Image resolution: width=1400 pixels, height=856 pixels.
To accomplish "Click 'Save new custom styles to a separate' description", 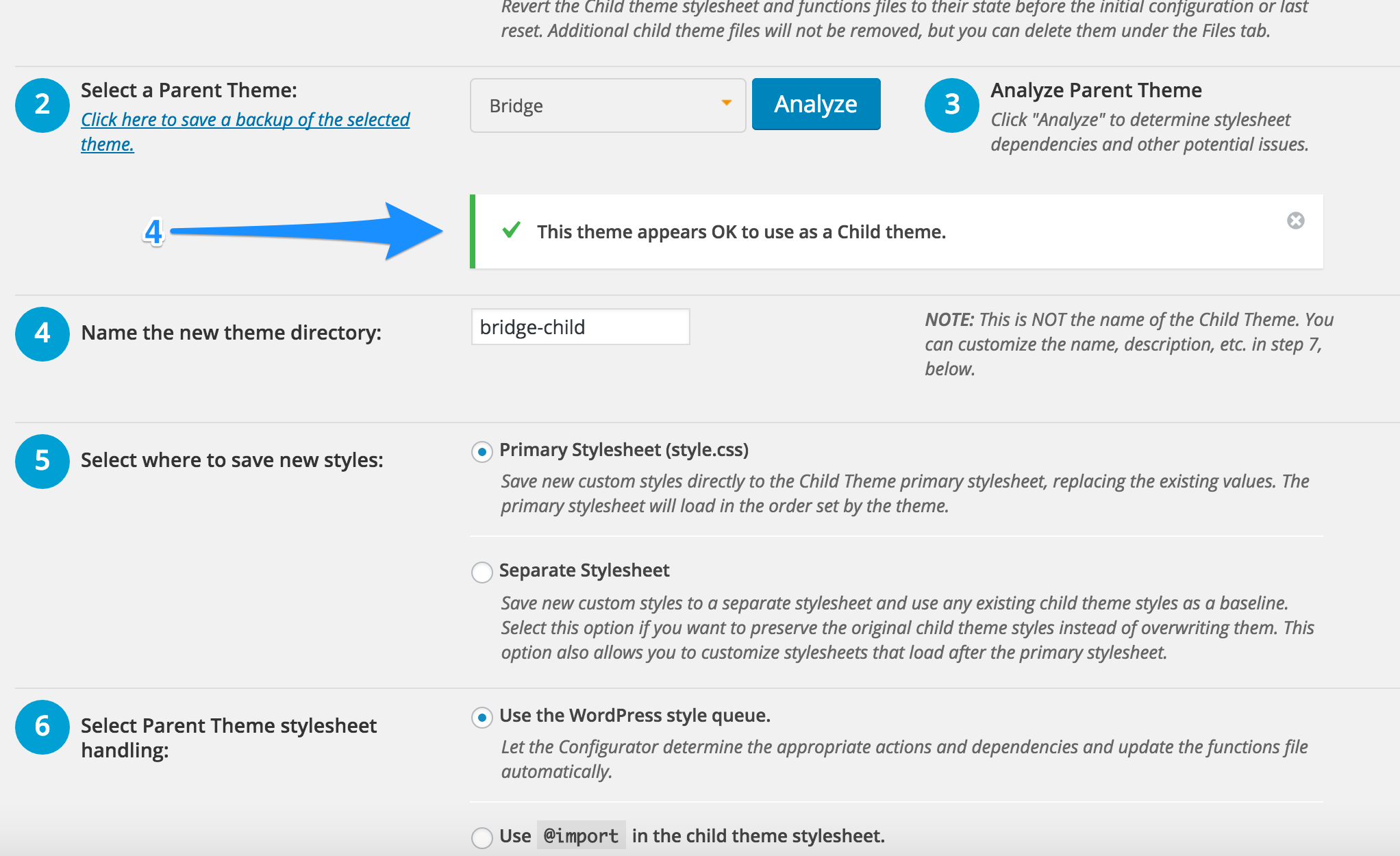I will pyautogui.click(x=908, y=627).
